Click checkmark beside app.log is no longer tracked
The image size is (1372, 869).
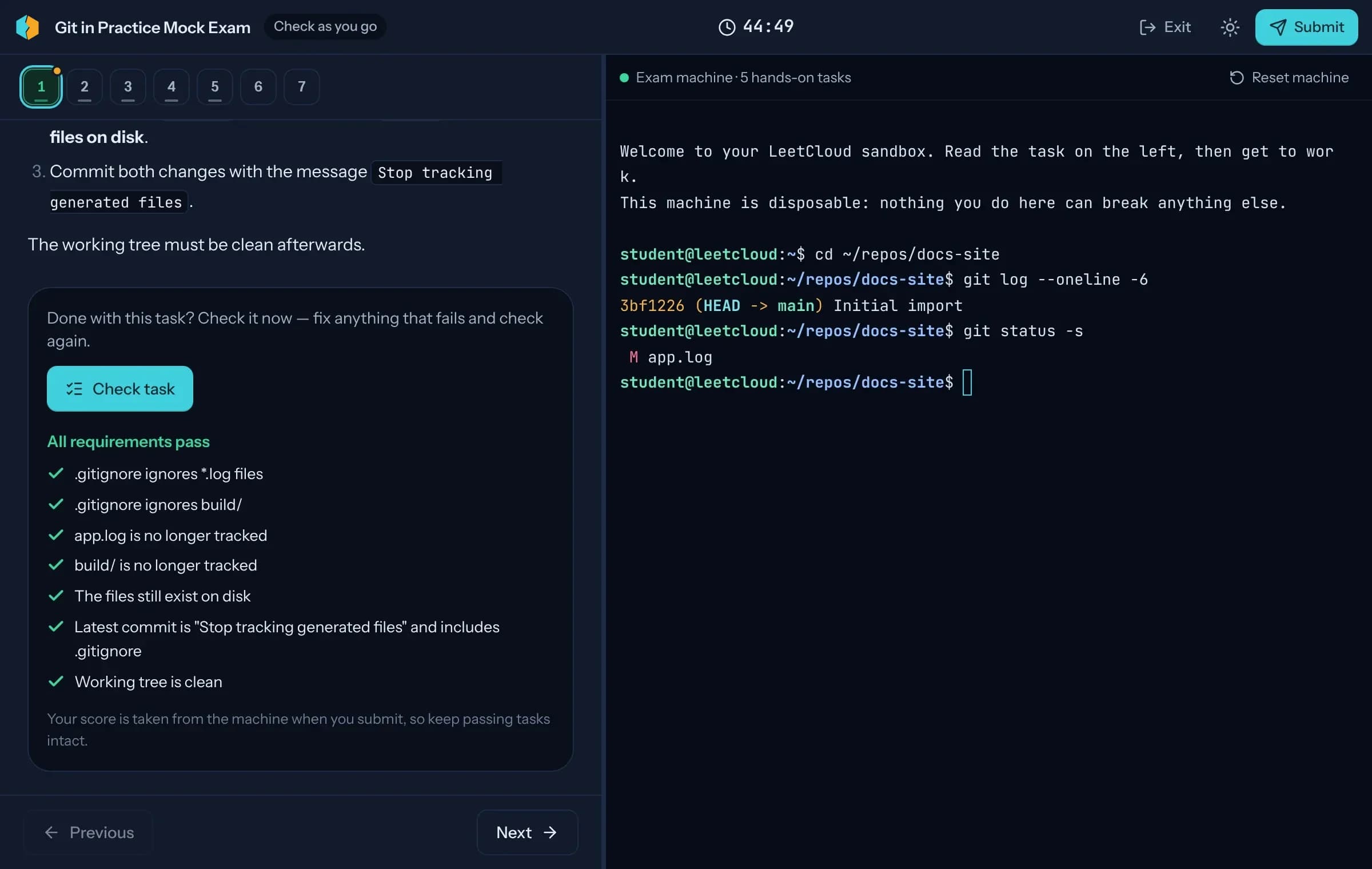(56, 535)
